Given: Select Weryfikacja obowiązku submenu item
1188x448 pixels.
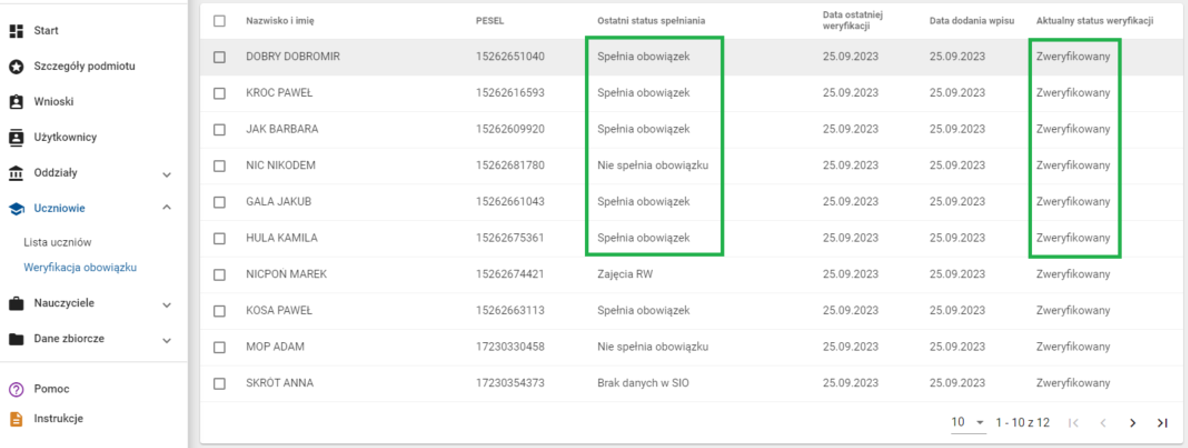Looking at the screenshot, I should [x=80, y=267].
